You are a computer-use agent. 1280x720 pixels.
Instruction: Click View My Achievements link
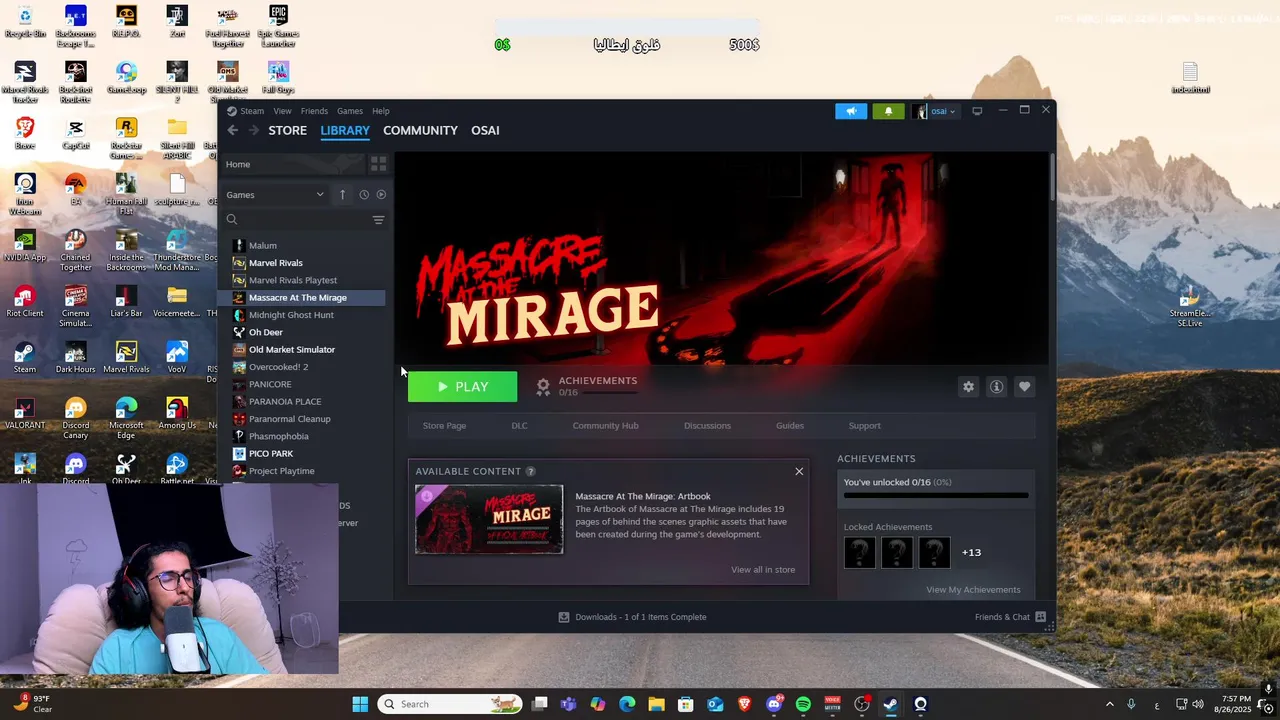(x=973, y=590)
